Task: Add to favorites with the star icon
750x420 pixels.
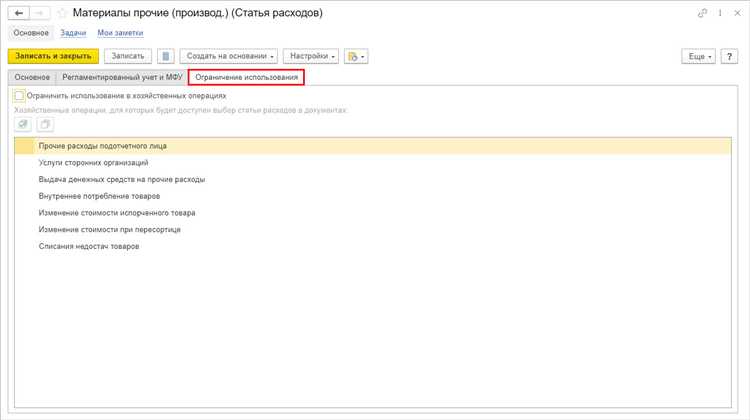Action: [62, 13]
